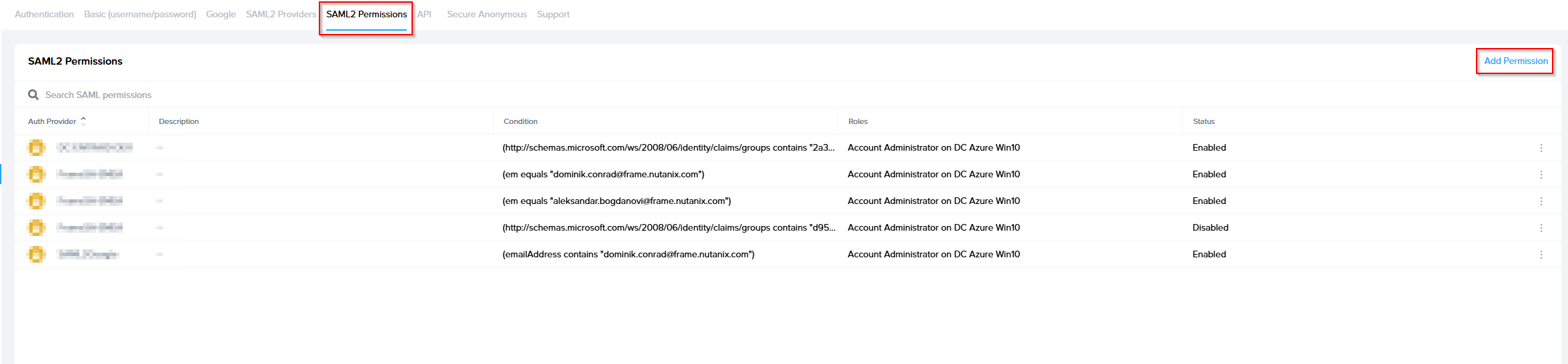Open the Basic (username/password) tab
1568x364 pixels.
click(140, 14)
